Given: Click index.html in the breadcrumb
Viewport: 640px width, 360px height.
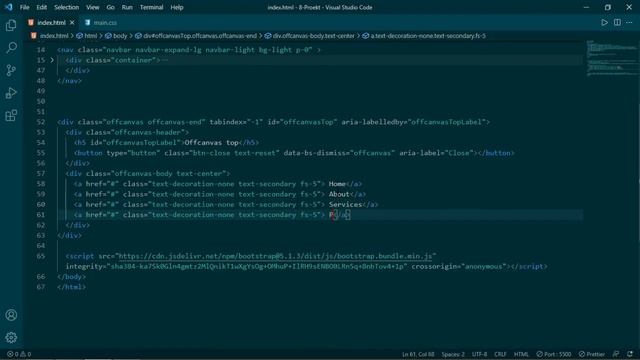Looking at the screenshot, I should coord(54,36).
